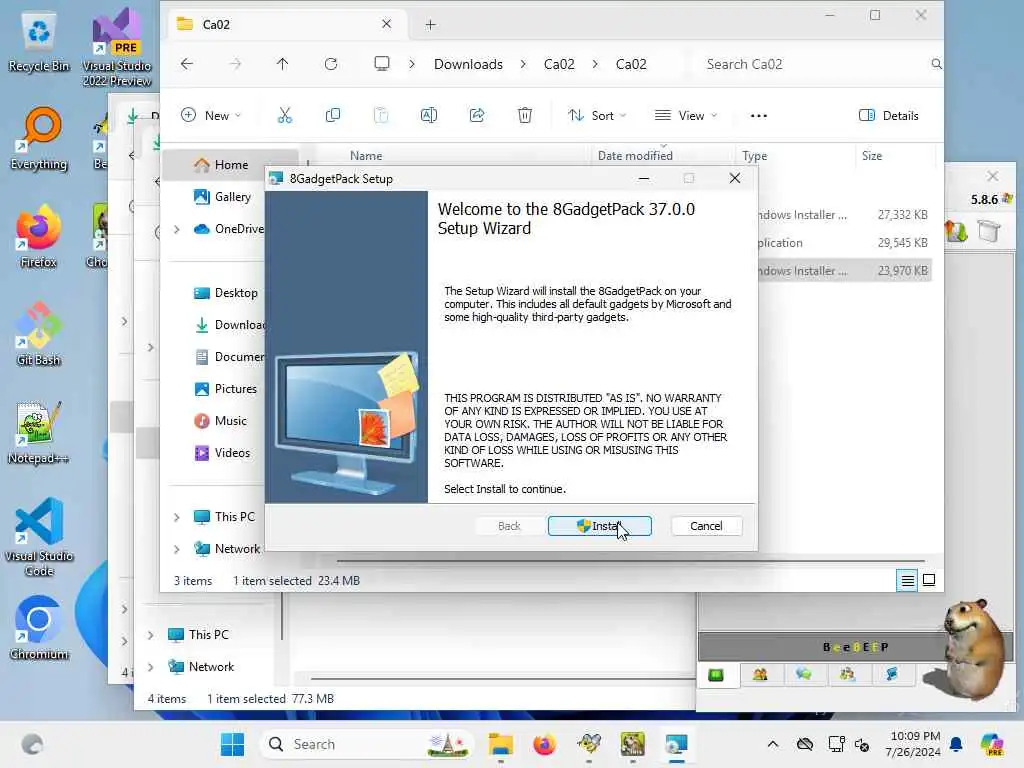
Task: Select Home in the navigation pane
Action: click(231, 165)
